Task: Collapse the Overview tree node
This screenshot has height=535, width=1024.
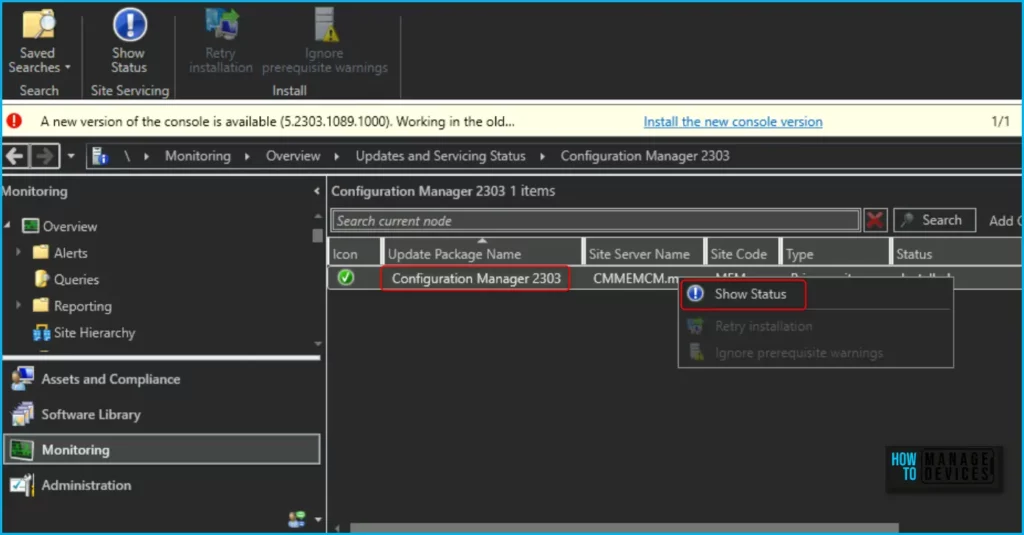Action: pyautogui.click(x=7, y=225)
